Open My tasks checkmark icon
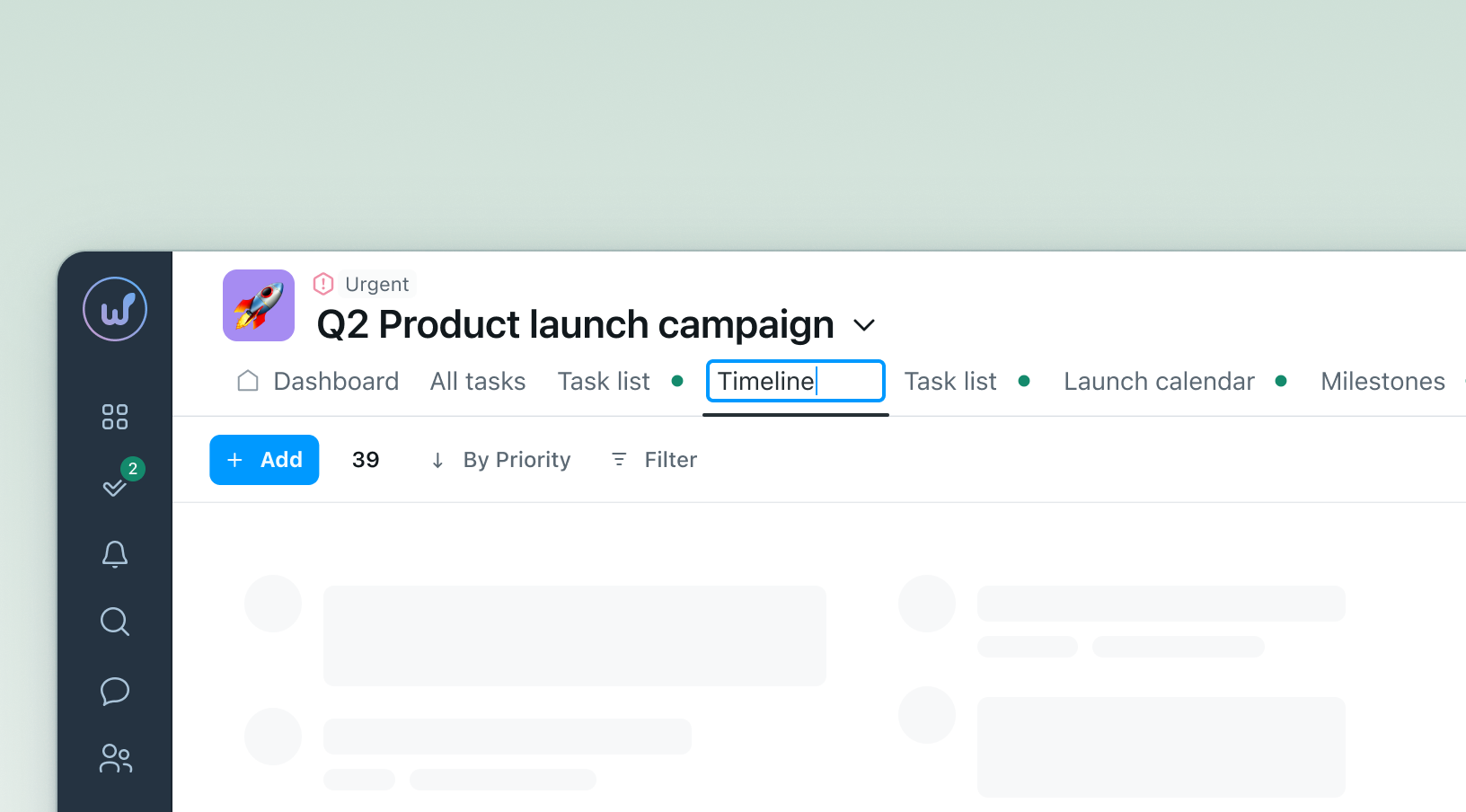This screenshot has height=812, width=1466. tap(115, 487)
